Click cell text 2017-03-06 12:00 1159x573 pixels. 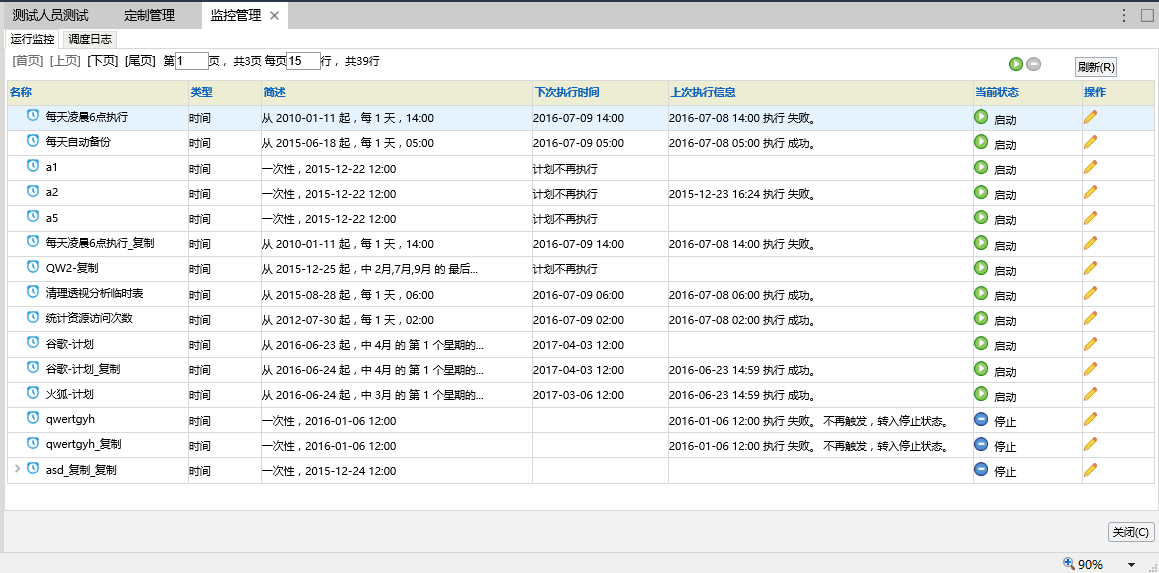[x=578, y=395]
